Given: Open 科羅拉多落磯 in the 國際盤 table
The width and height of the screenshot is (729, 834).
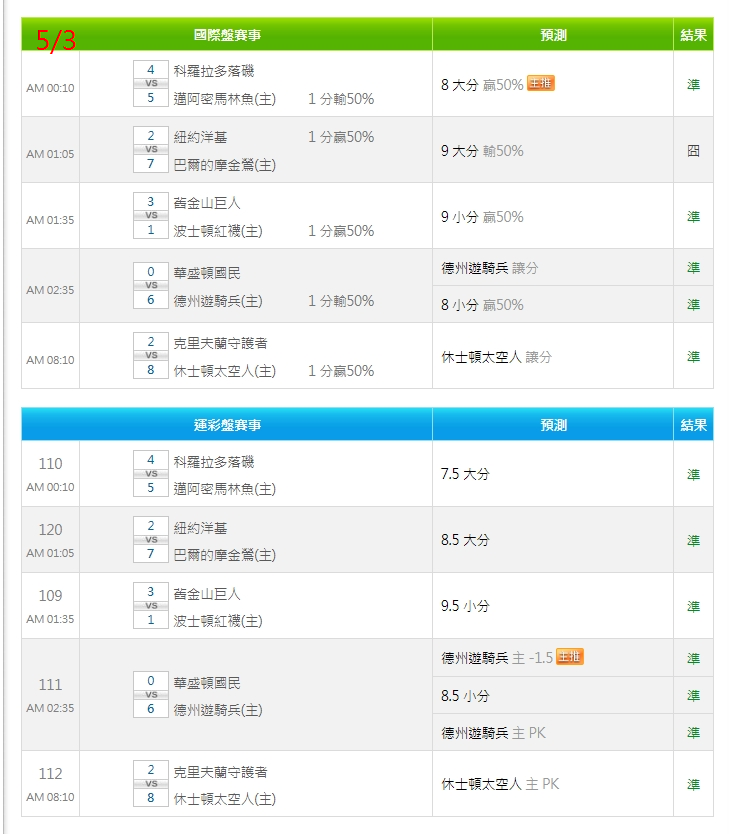Looking at the screenshot, I should [214, 71].
